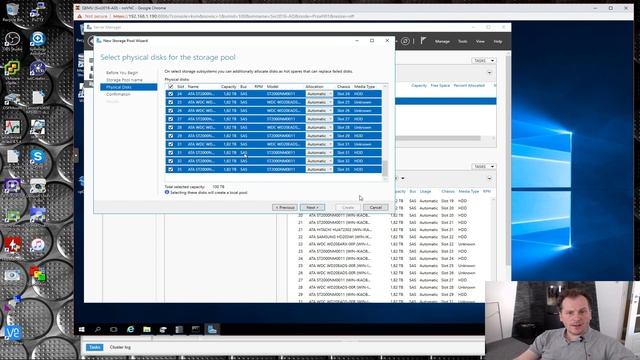640x360 pixels.
Task: Go to Before You Begin wizard step
Action: [x=122, y=73]
